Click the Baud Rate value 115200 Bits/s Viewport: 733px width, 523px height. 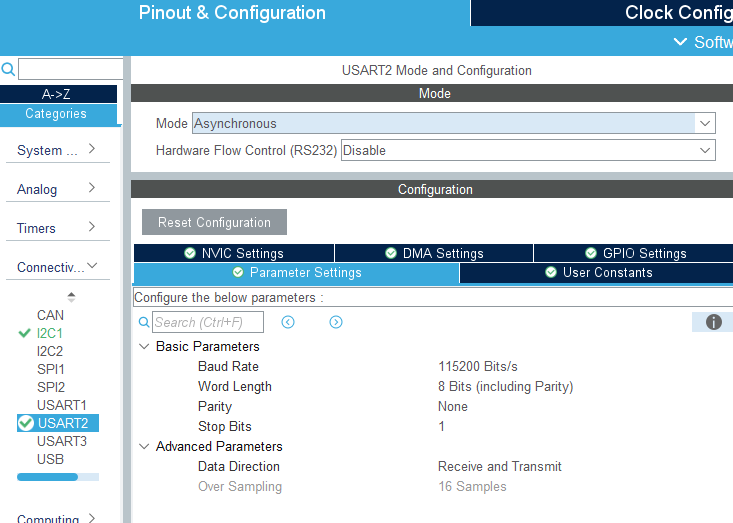478,366
